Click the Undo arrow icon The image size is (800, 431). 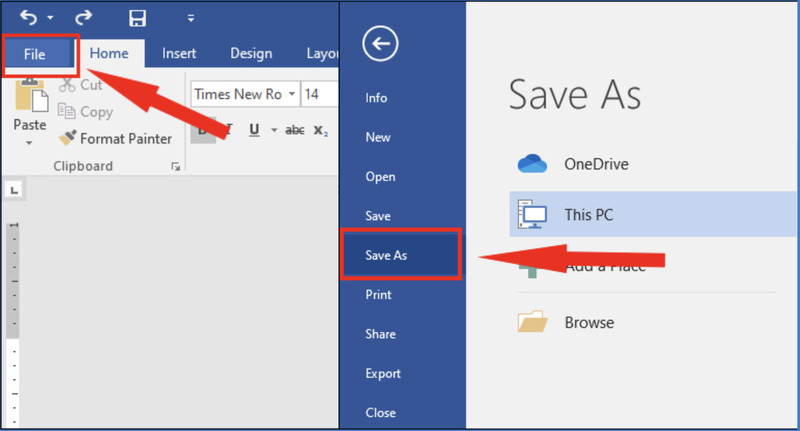pyautogui.click(x=27, y=17)
